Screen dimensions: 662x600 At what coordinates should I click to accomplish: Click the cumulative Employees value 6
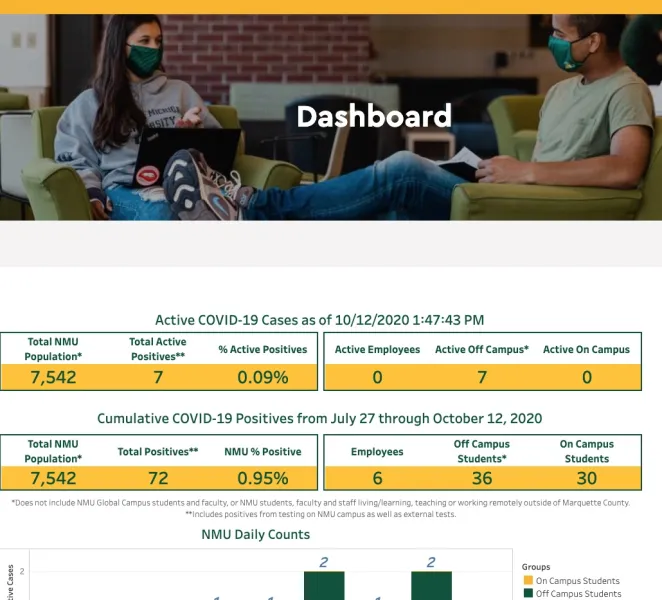click(x=377, y=478)
